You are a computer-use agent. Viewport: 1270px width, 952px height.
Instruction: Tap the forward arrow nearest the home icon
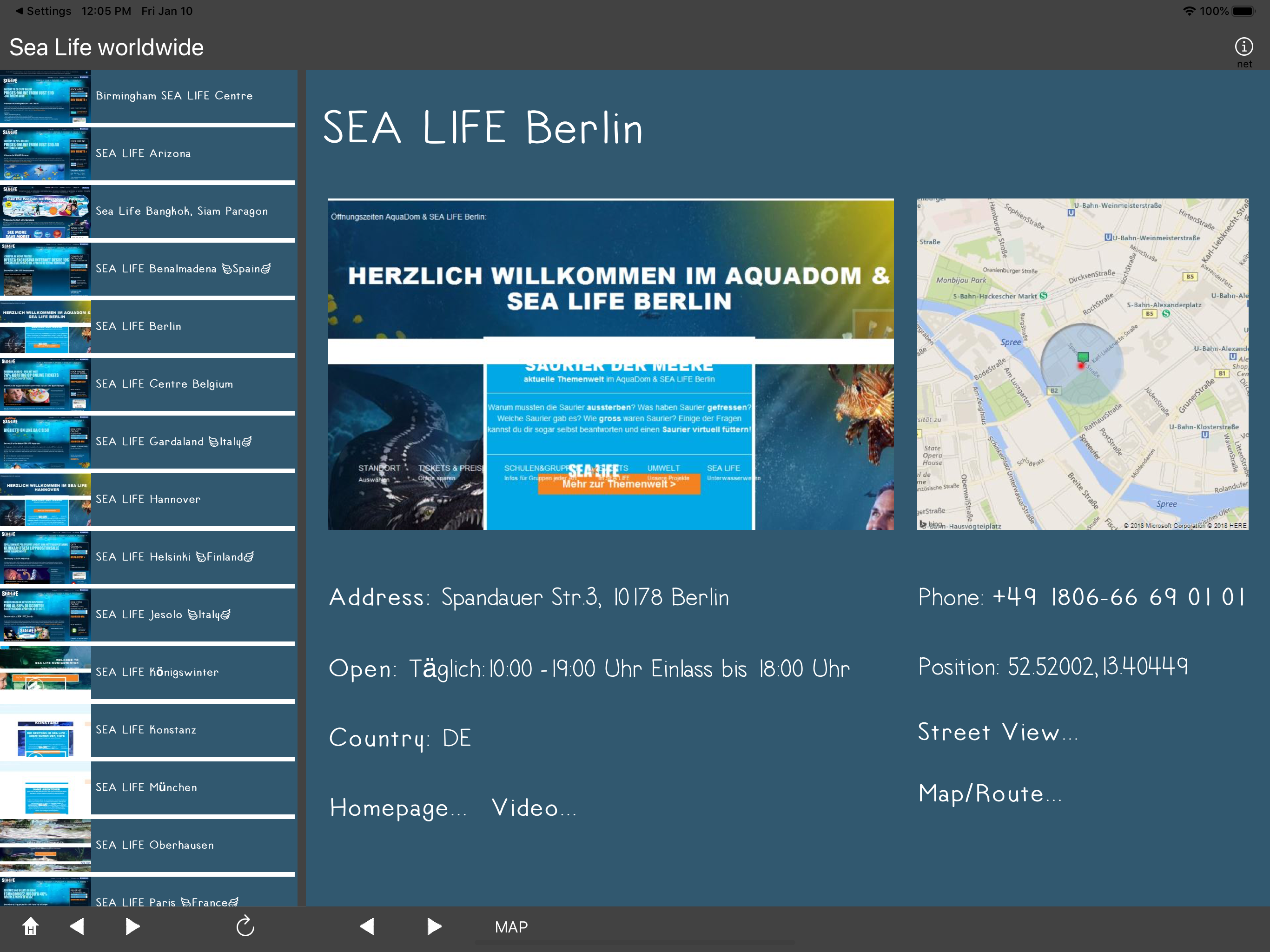pos(132,926)
